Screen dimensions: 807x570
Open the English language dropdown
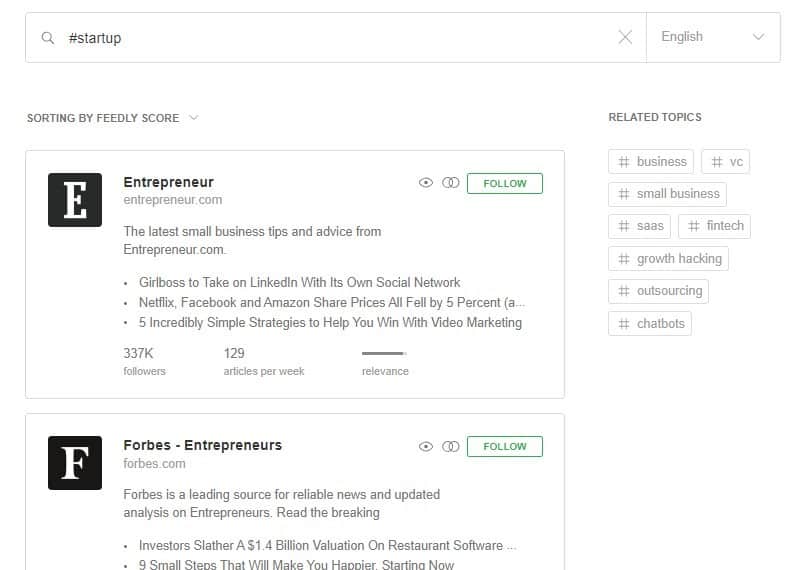(x=713, y=37)
